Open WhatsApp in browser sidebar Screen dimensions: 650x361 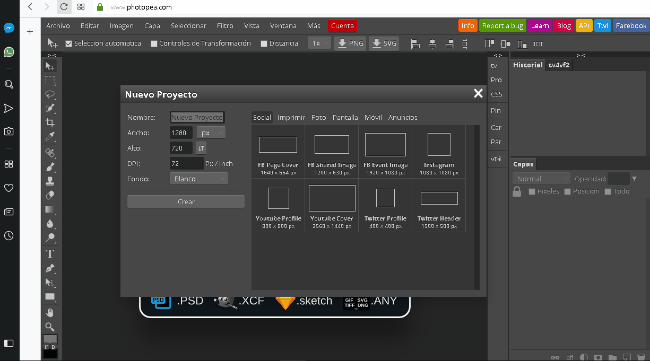9,52
